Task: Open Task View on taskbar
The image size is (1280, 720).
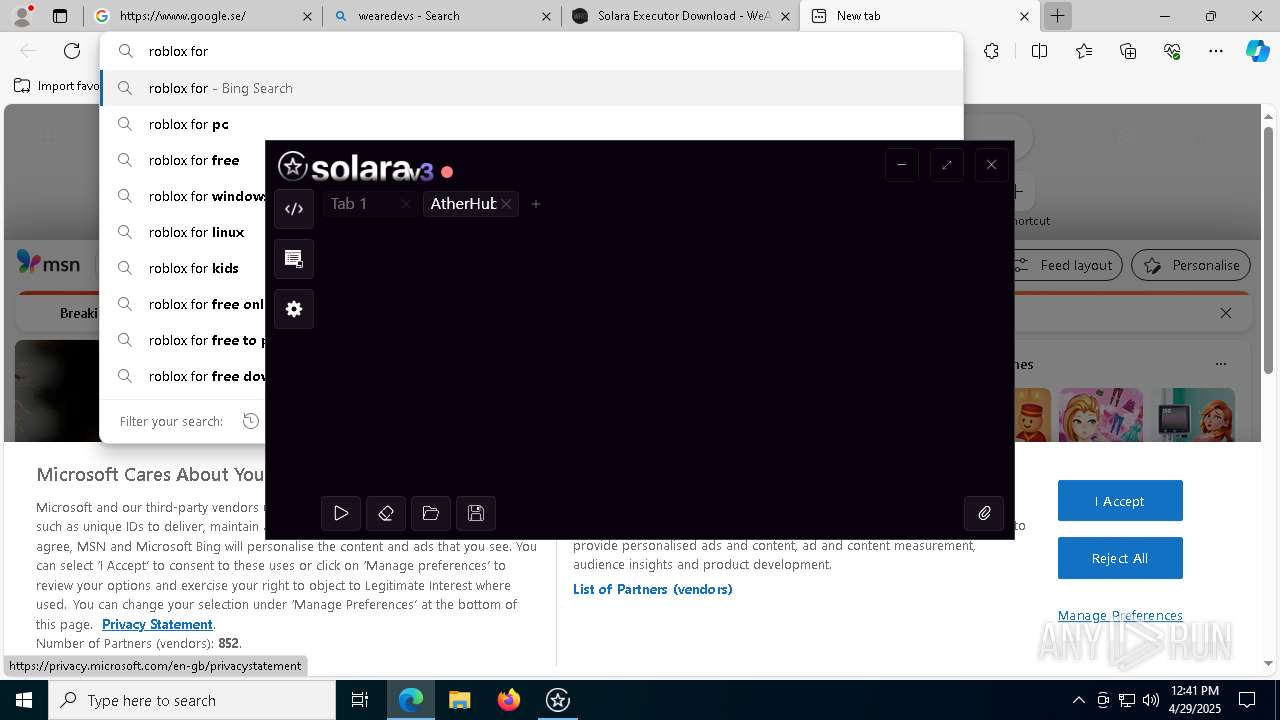Action: [x=360, y=700]
